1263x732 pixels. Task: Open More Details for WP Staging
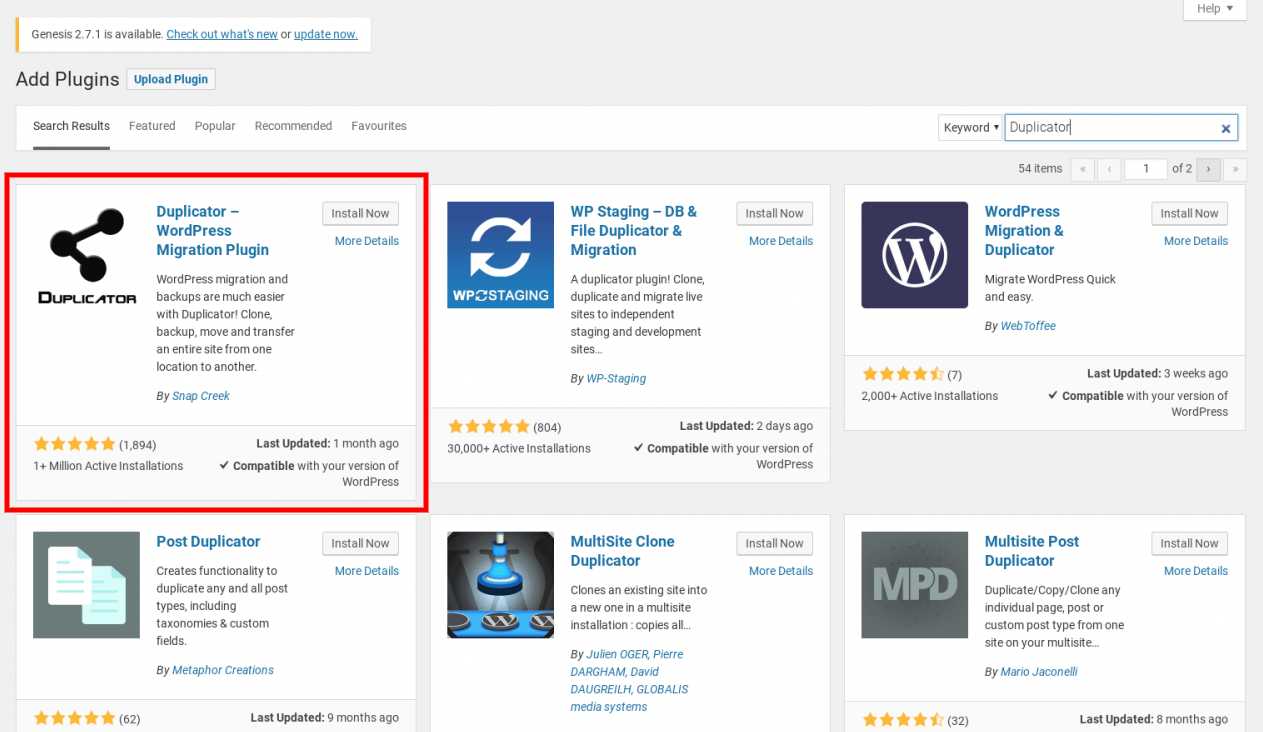point(780,240)
